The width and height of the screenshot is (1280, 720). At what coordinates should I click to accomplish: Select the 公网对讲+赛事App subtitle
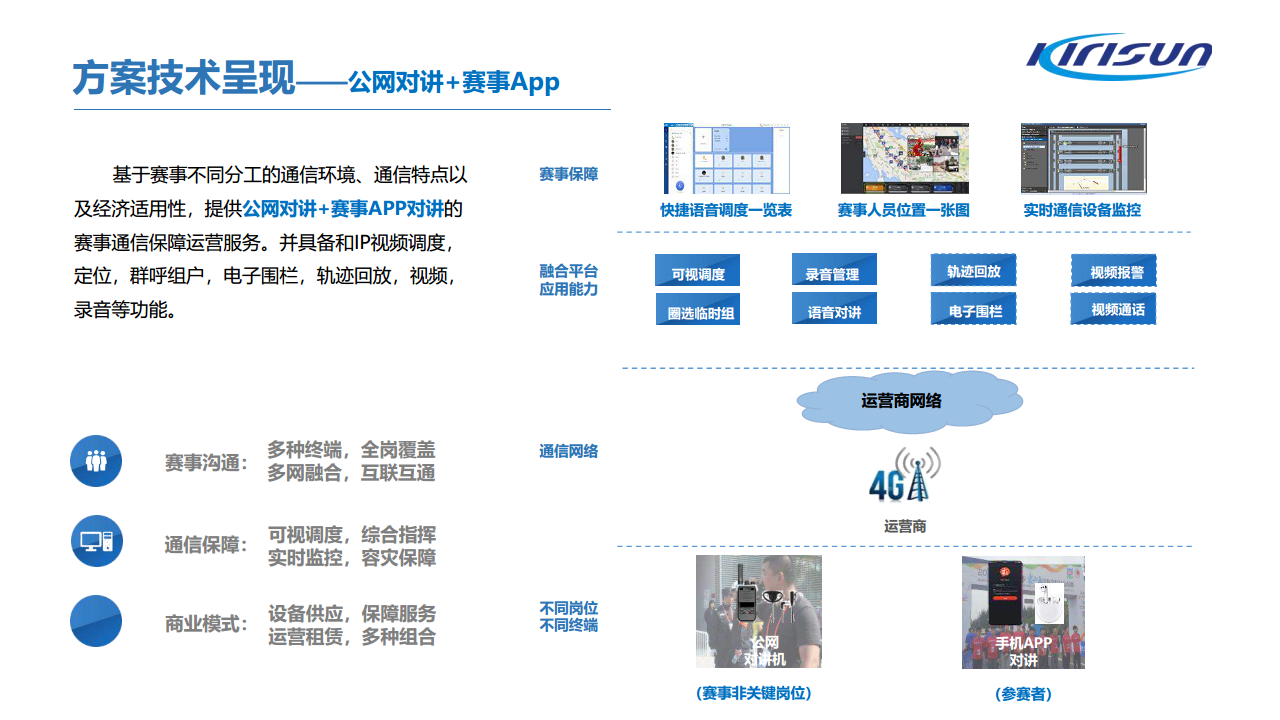pos(453,82)
